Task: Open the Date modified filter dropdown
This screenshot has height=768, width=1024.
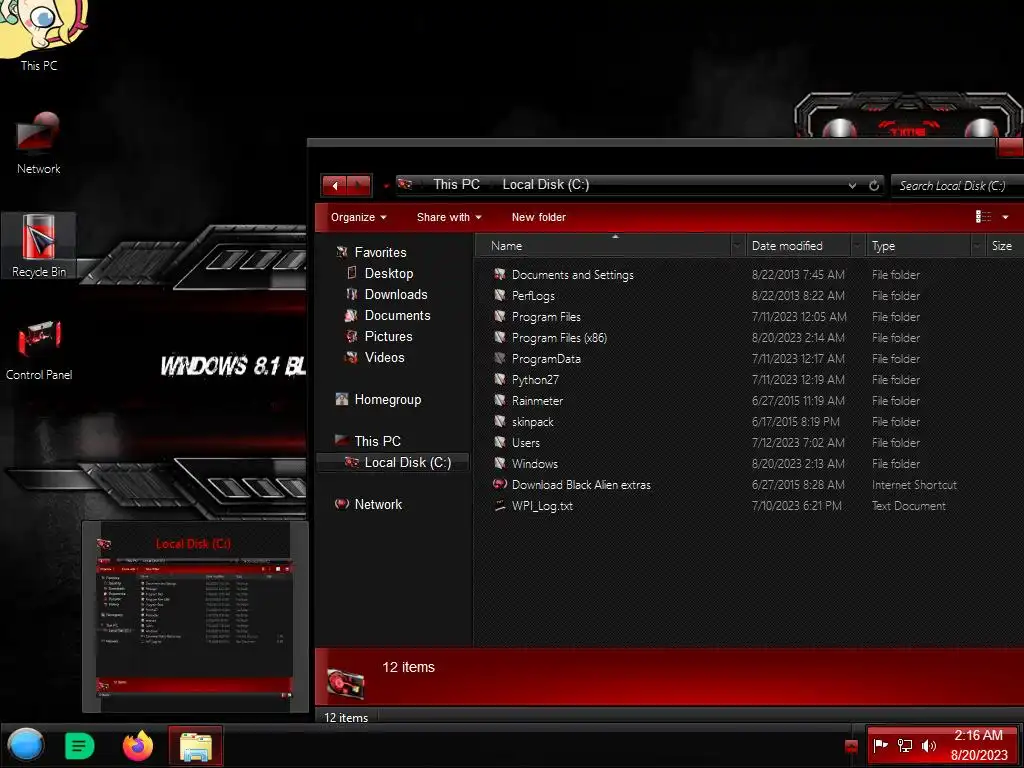Action: [x=857, y=246]
